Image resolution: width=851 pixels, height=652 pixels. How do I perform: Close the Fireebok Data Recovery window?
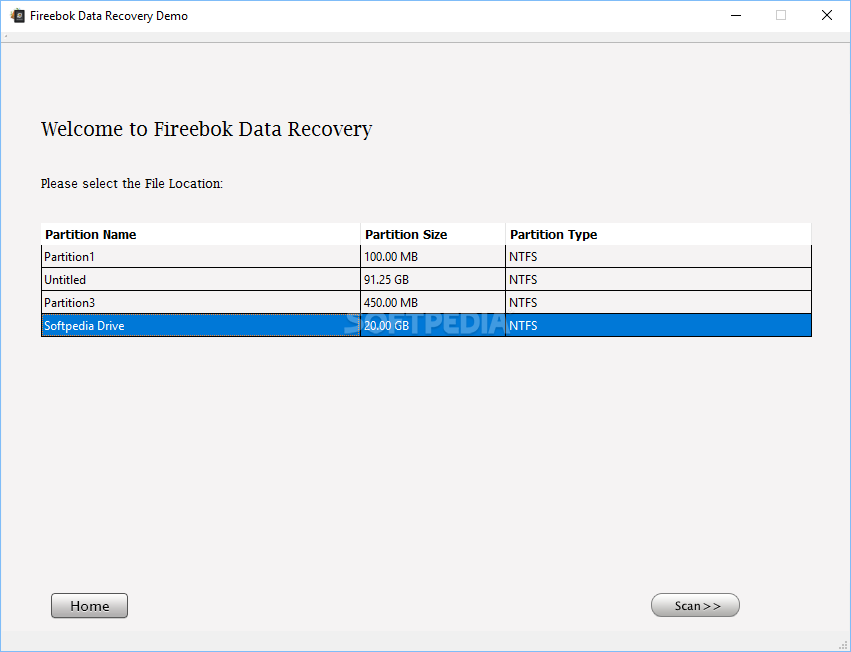(x=827, y=15)
